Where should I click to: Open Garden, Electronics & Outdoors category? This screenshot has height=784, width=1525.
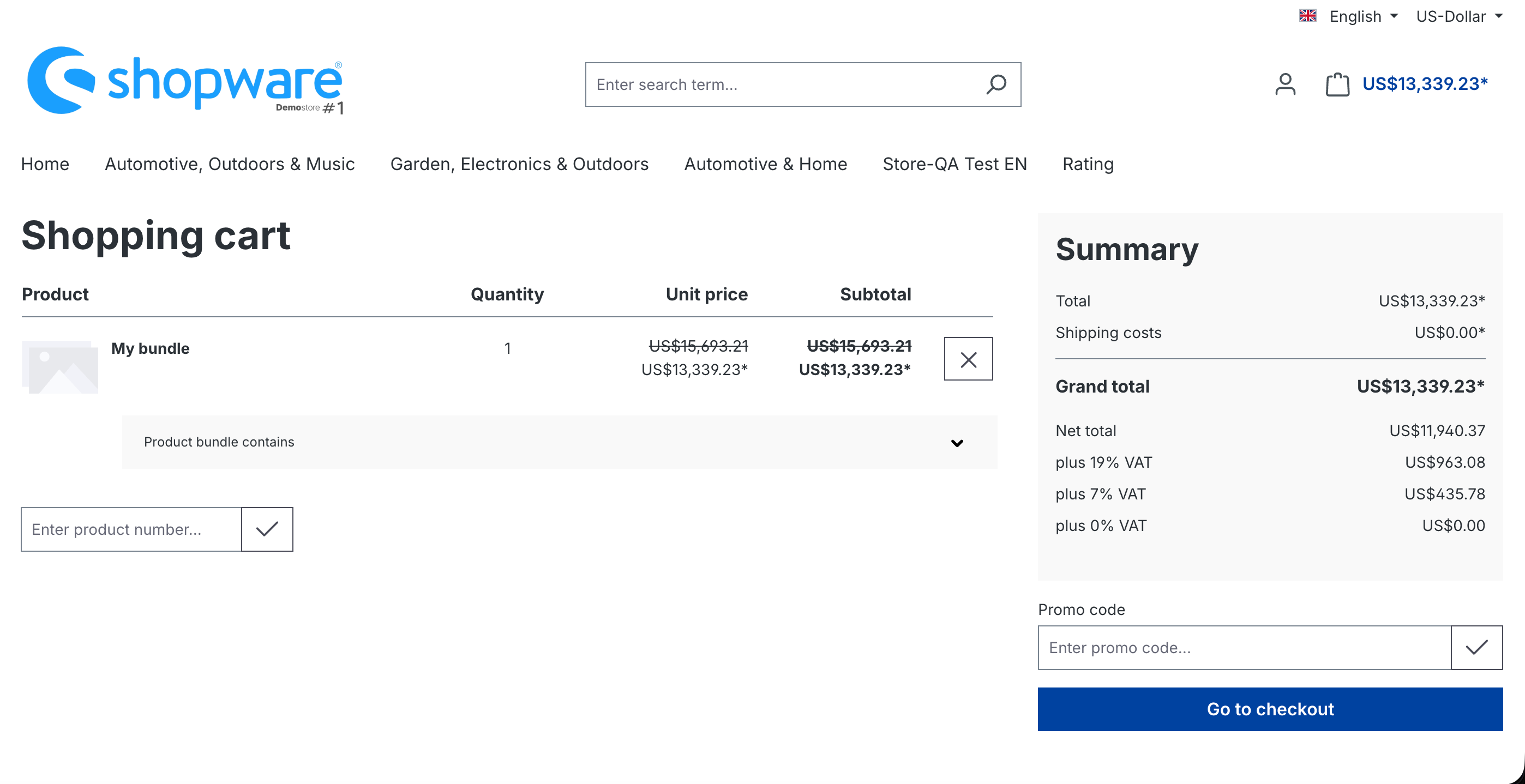pos(519,164)
